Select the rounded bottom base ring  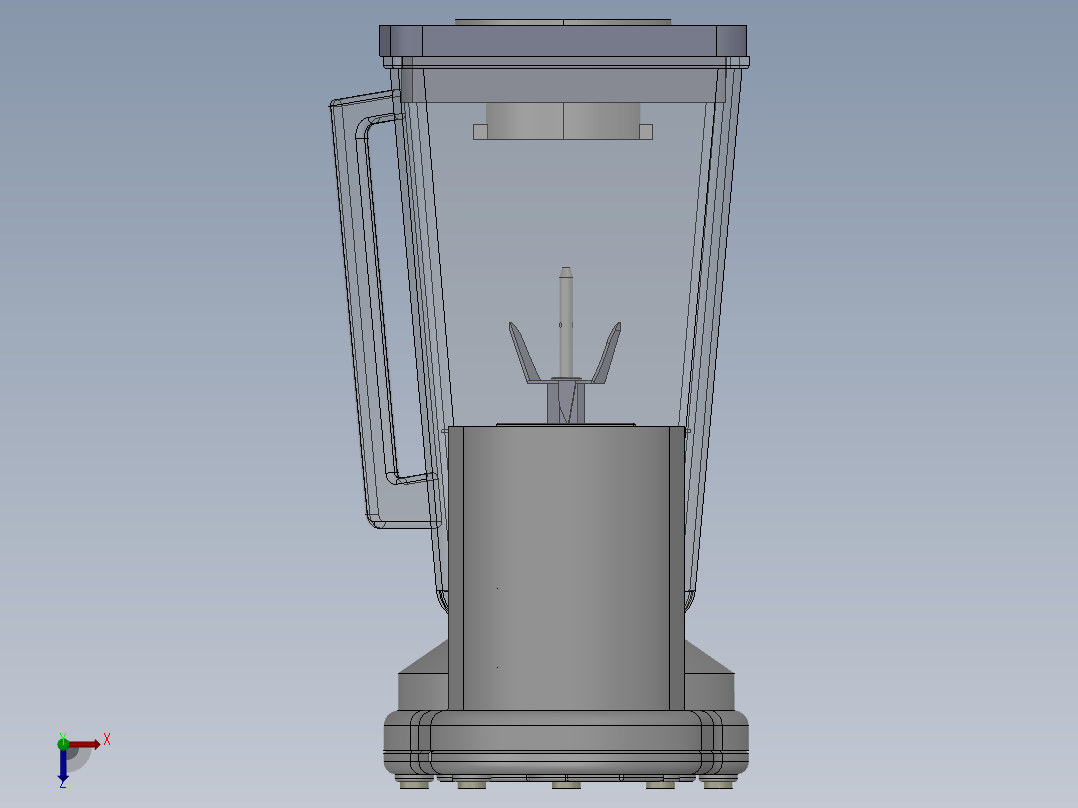(x=566, y=744)
